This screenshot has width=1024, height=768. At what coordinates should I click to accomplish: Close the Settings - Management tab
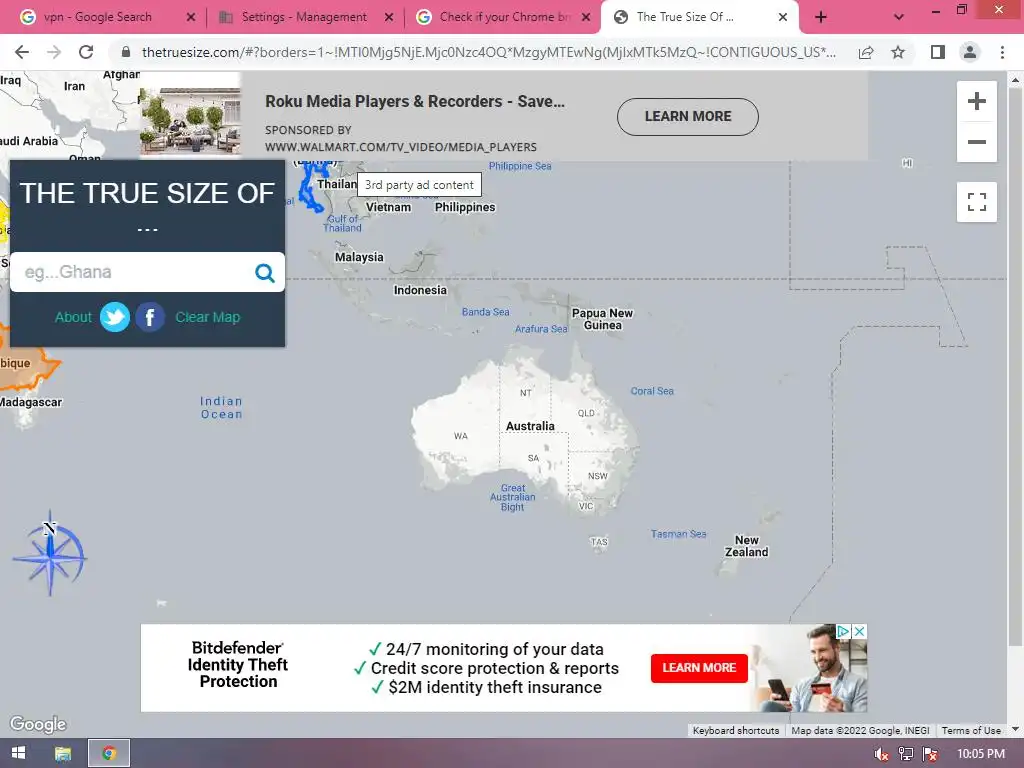[x=389, y=17]
